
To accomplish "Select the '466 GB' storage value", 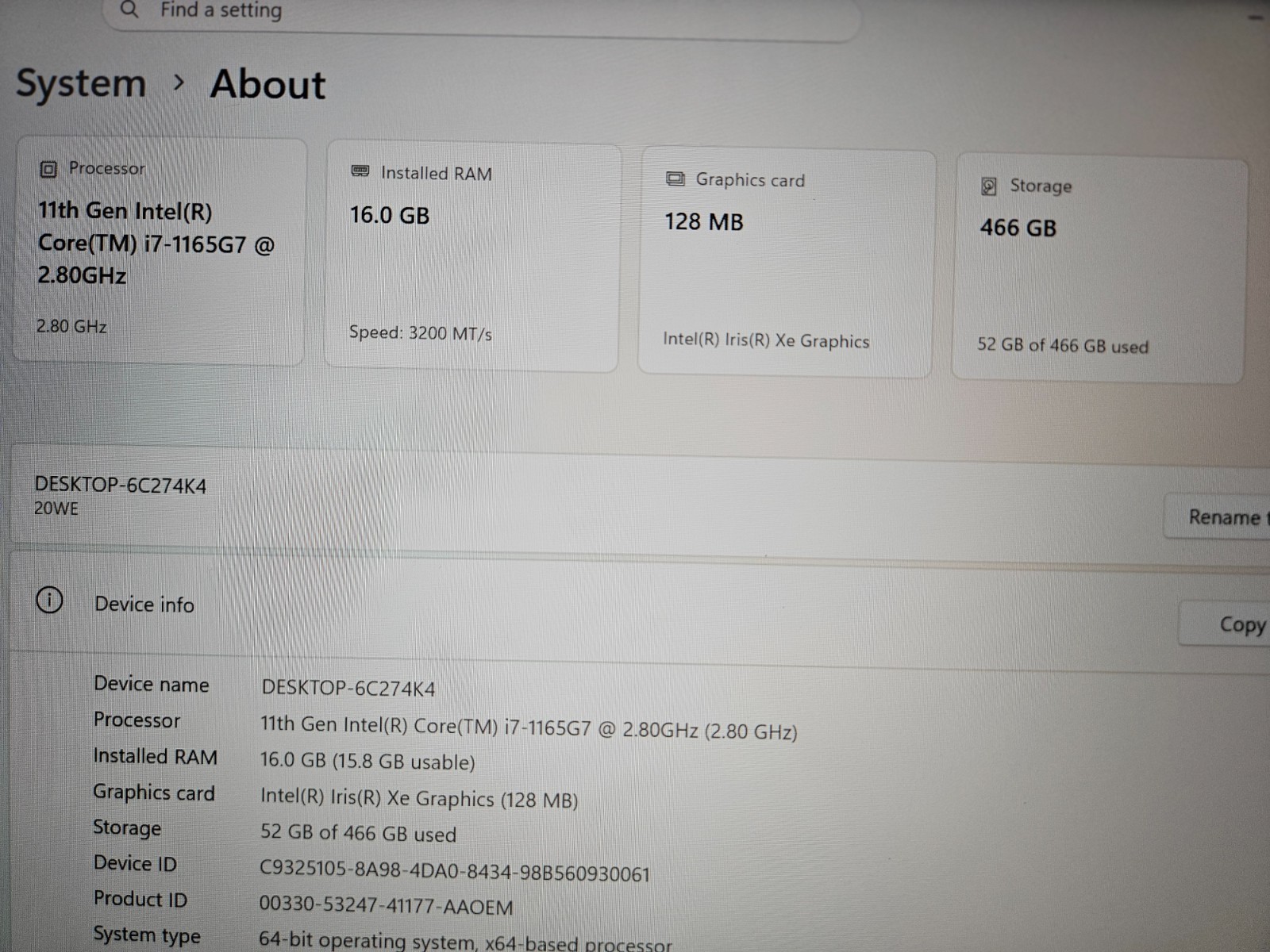I will point(1018,228).
